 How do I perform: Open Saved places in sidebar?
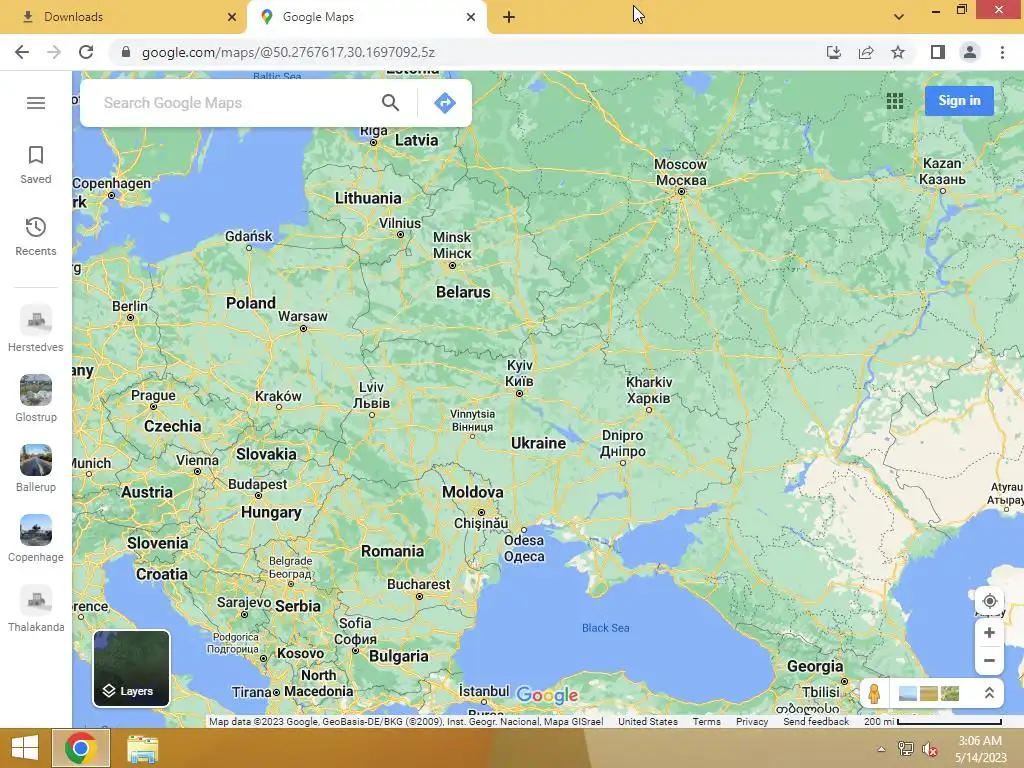pyautogui.click(x=36, y=165)
